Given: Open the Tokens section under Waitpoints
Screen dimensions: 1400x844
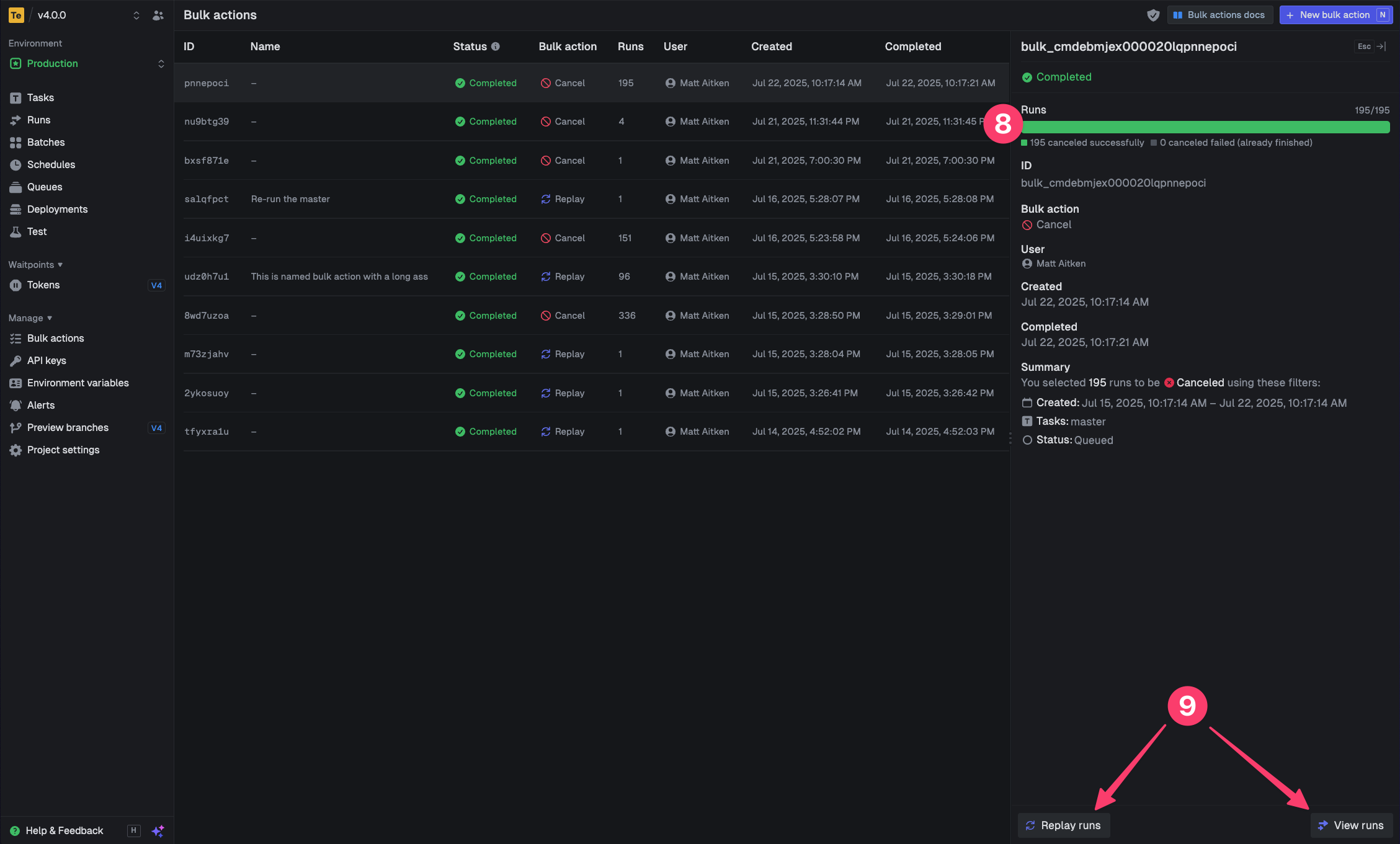Looking at the screenshot, I should pyautogui.click(x=43, y=285).
